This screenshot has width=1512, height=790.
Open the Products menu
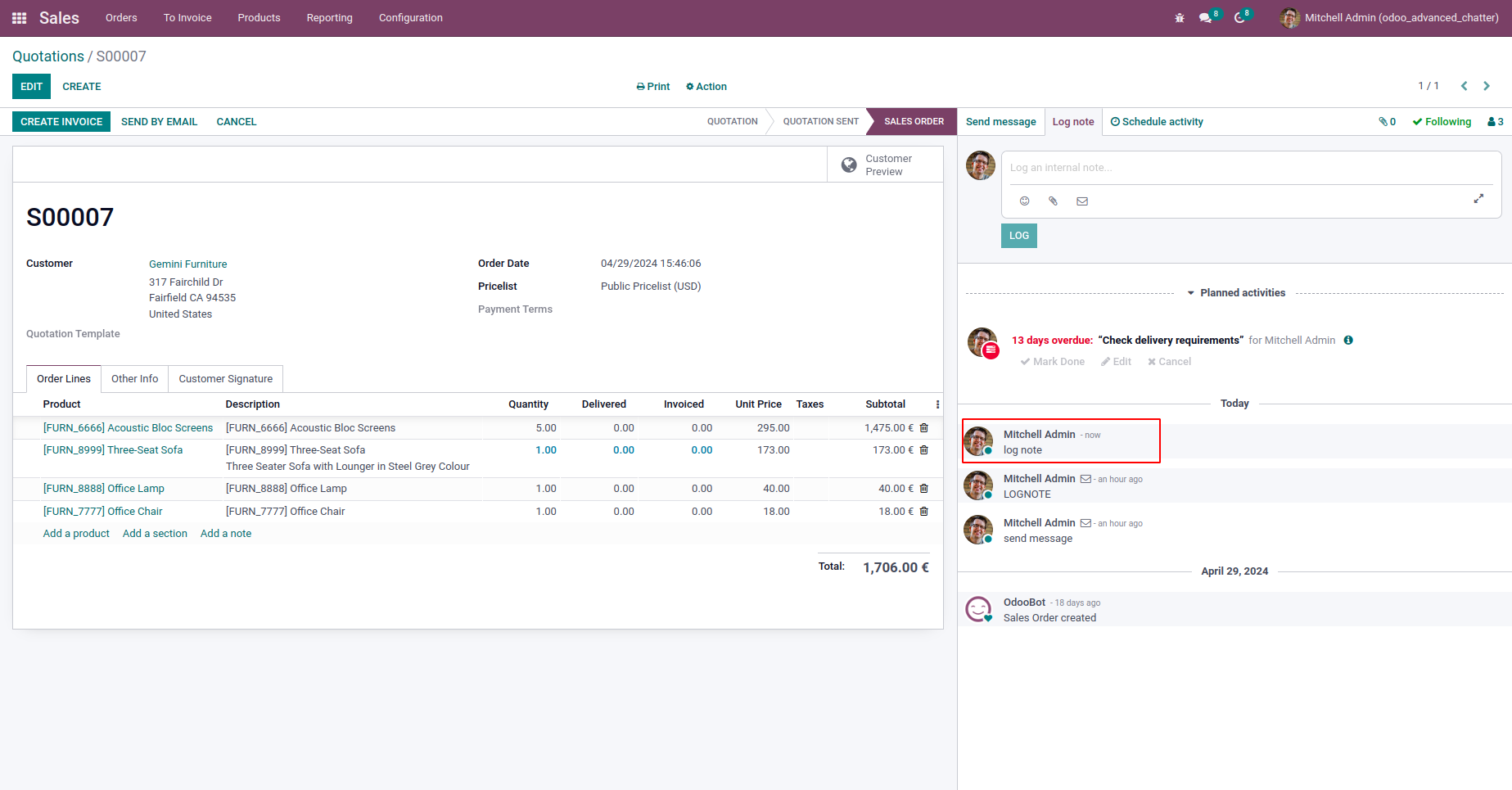click(x=259, y=18)
